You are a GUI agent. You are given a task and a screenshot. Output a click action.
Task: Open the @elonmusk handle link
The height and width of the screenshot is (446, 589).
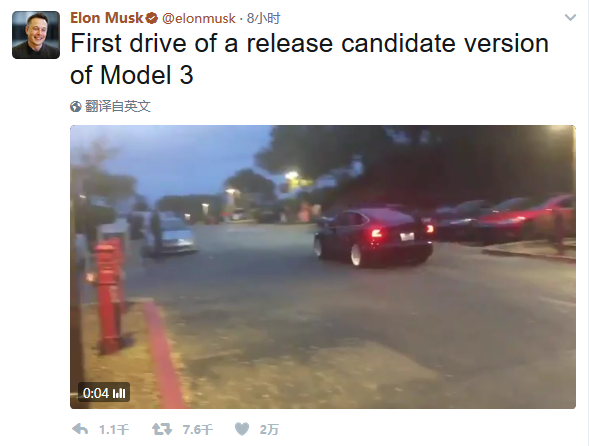(x=199, y=18)
